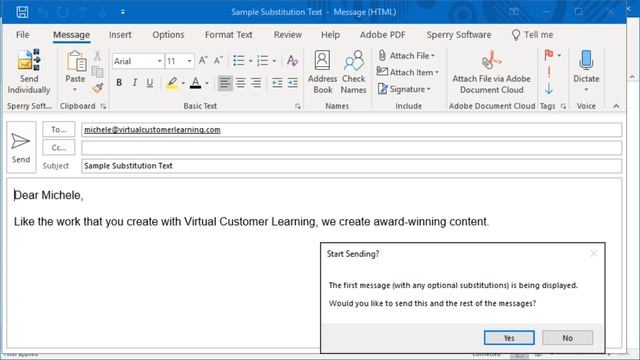Click the bullet list icon
Screen dimensions: 640x360
[x=238, y=61]
